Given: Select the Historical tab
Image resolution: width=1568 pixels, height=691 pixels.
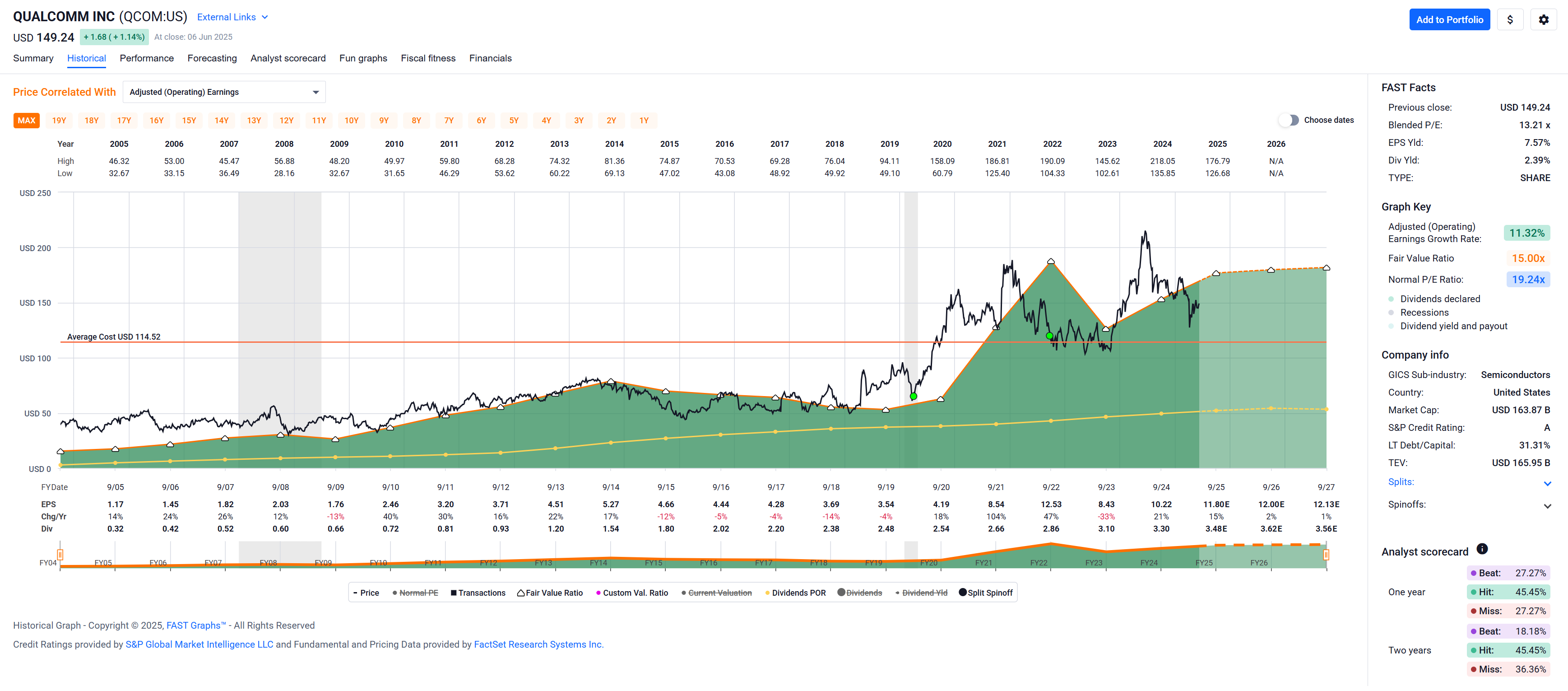Looking at the screenshot, I should coord(87,58).
